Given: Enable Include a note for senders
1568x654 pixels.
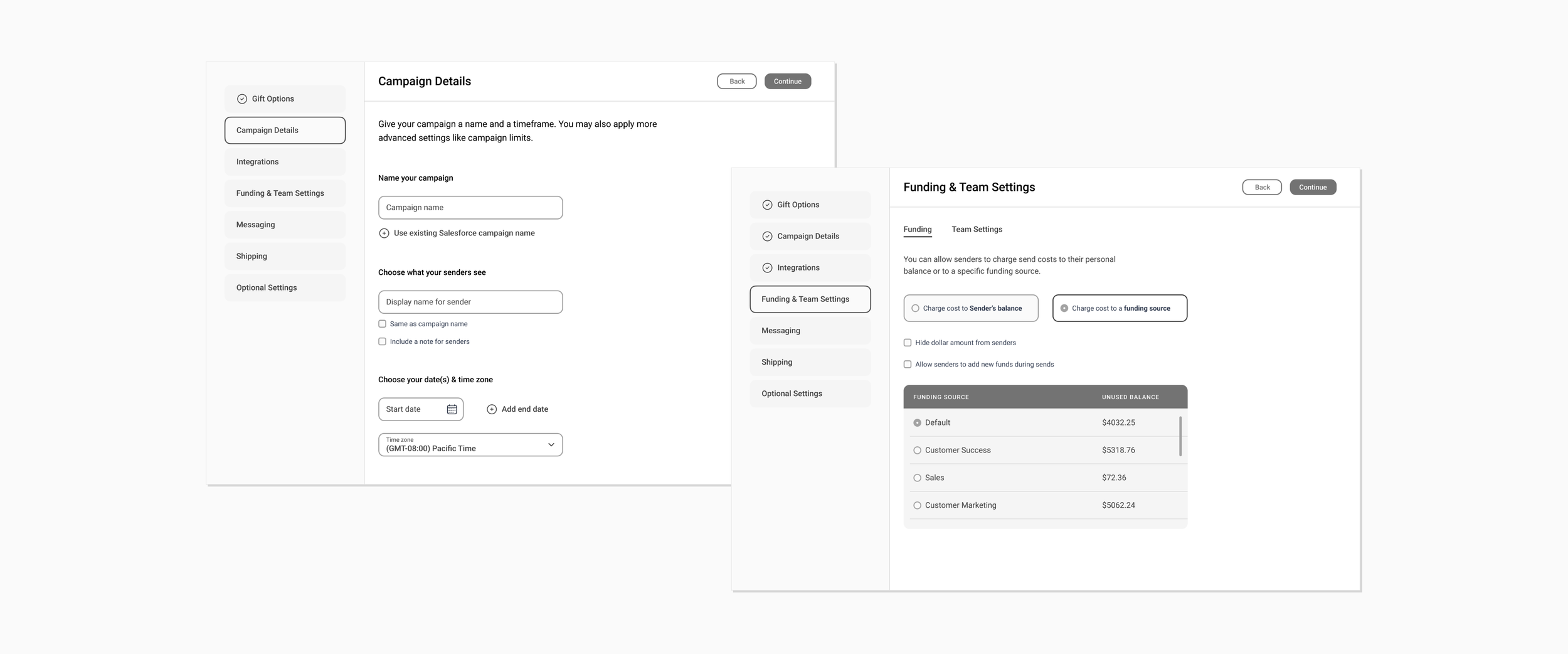Looking at the screenshot, I should tap(382, 341).
